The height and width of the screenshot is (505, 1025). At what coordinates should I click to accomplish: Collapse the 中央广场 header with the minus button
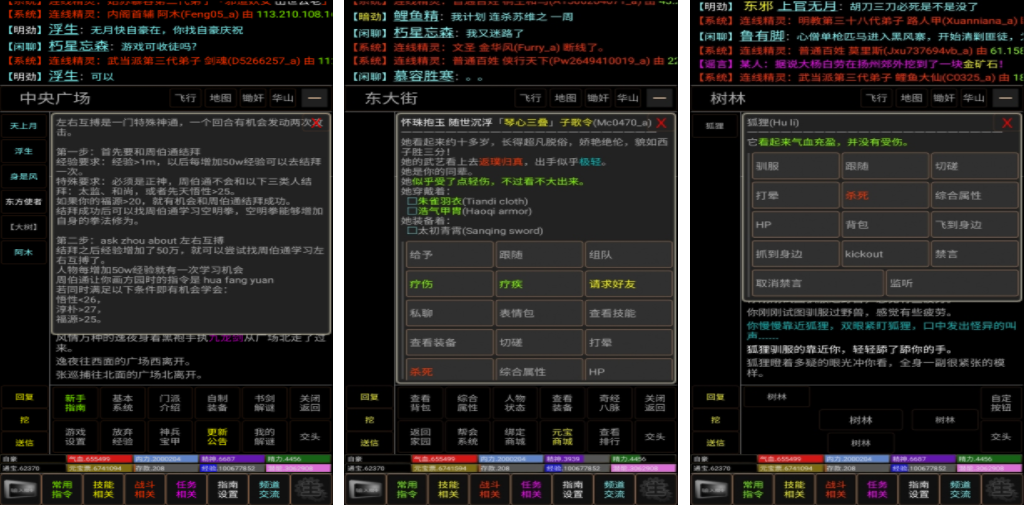pos(315,98)
